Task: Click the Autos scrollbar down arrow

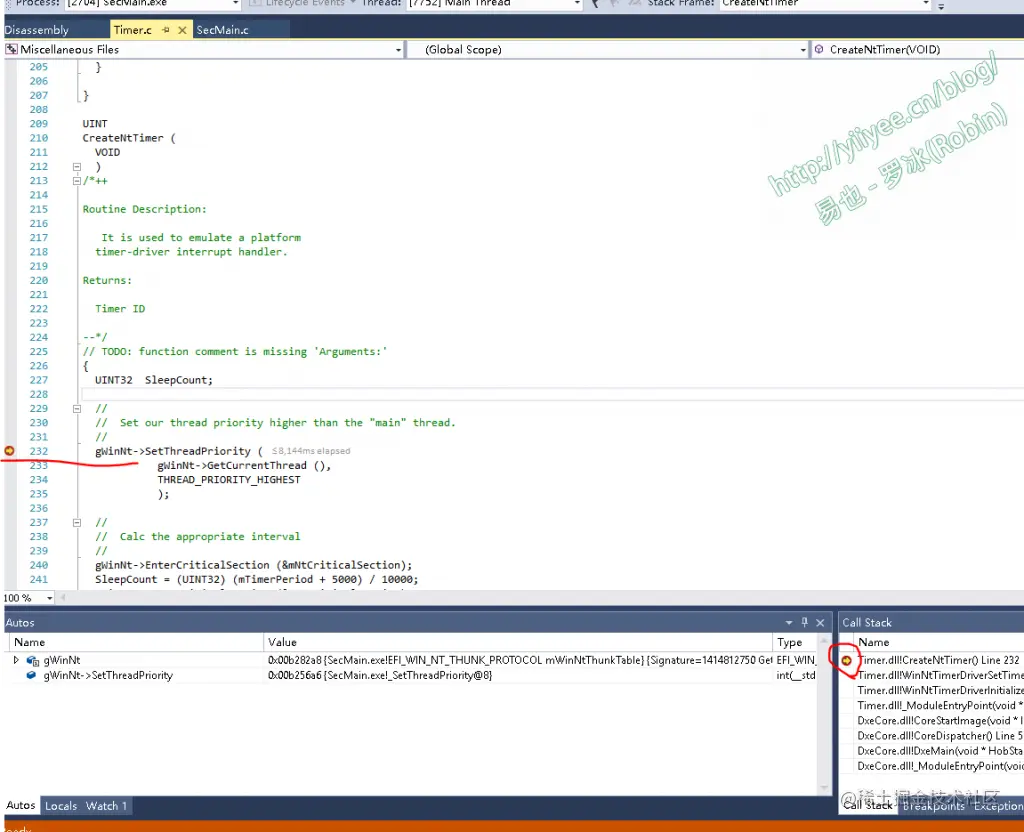Action: (x=824, y=788)
